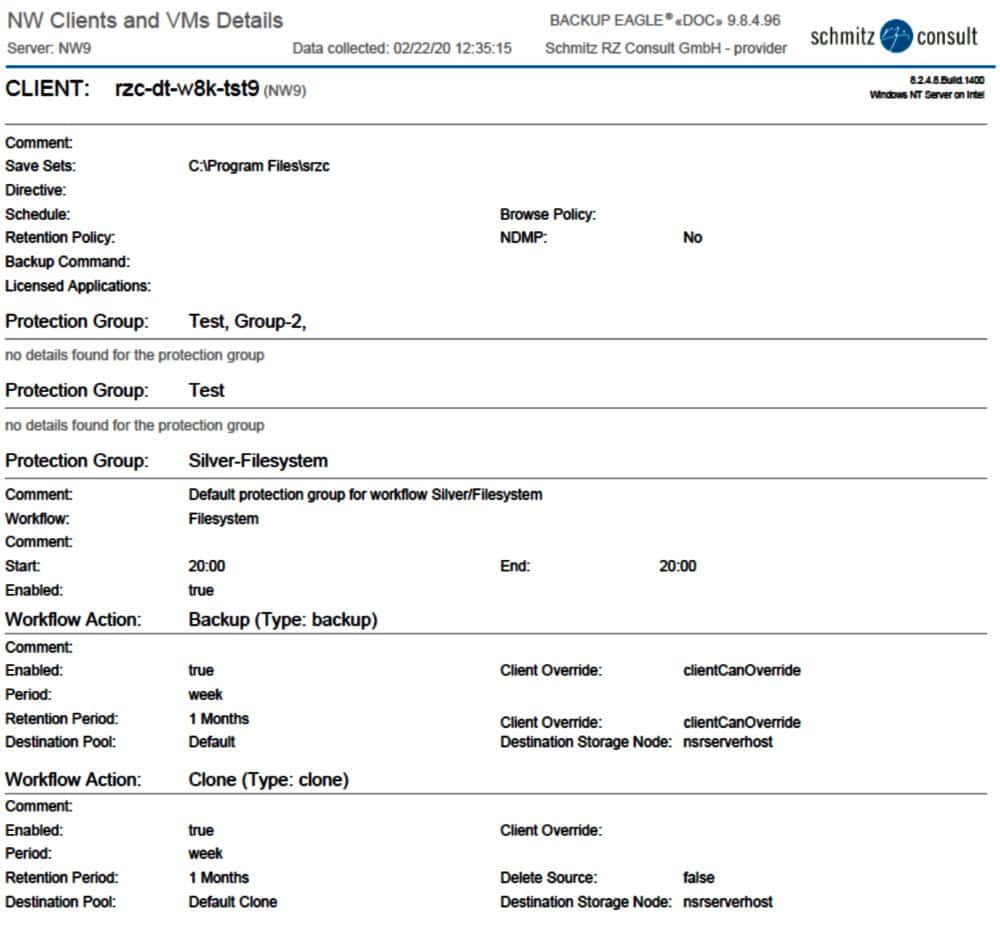The image size is (1000, 927).
Task: Click the Browse Policy label
Action: tap(547, 214)
